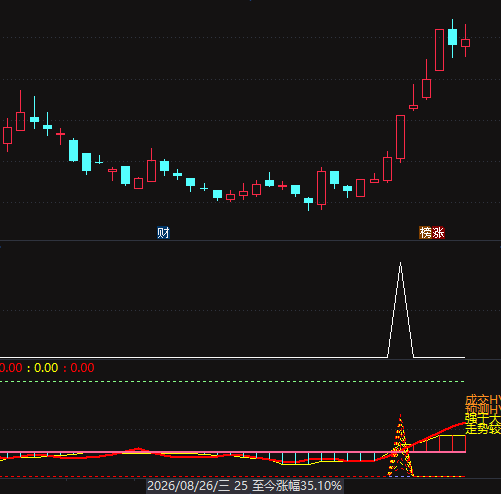Click the blue 财 finance marker icon
This screenshot has height=494, width=501.
pyautogui.click(x=163, y=233)
